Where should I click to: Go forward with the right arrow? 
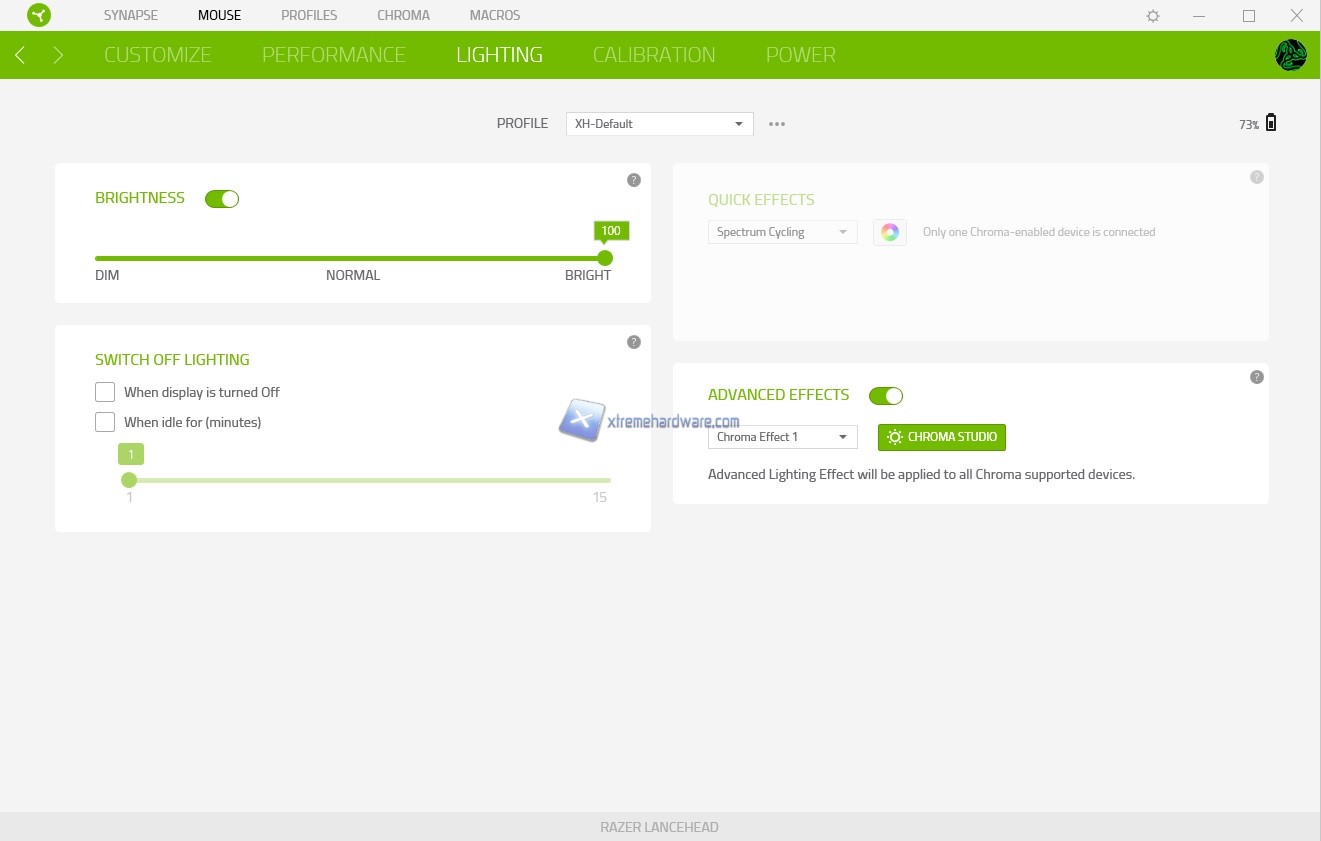(x=58, y=55)
